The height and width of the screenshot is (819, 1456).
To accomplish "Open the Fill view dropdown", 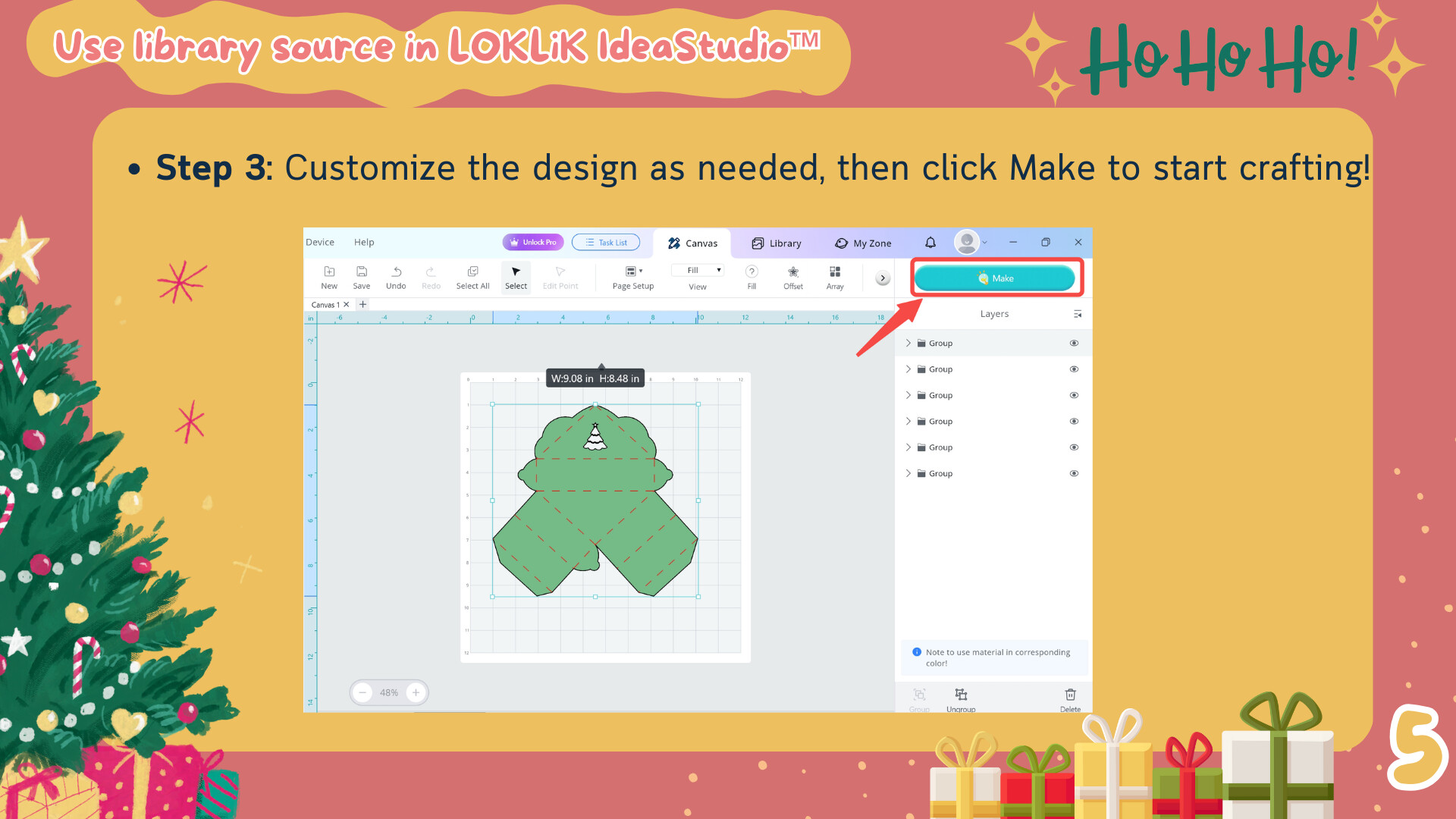I will 698,271.
